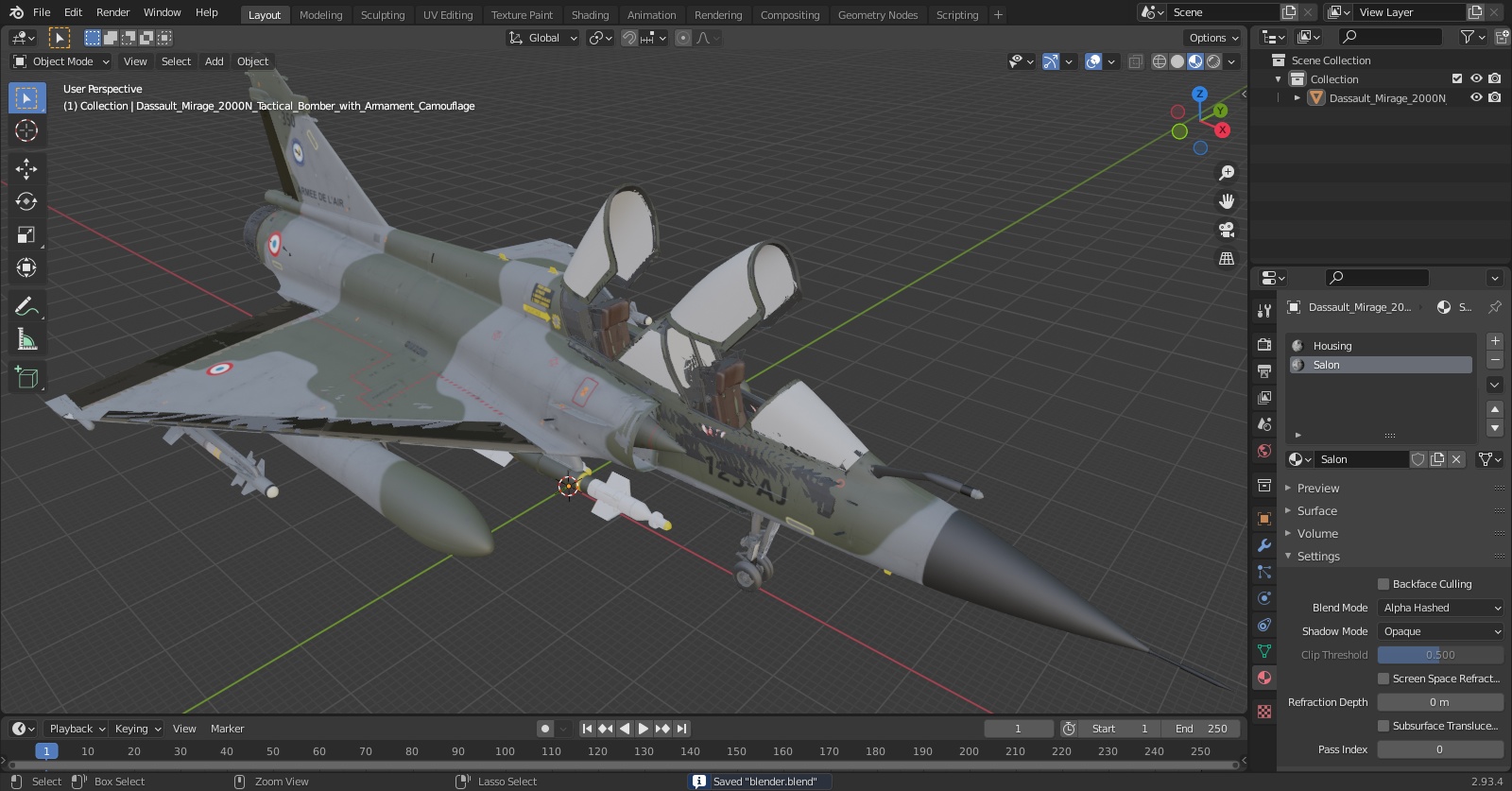
Task: Jump to the timeline end frame
Action: (682, 729)
